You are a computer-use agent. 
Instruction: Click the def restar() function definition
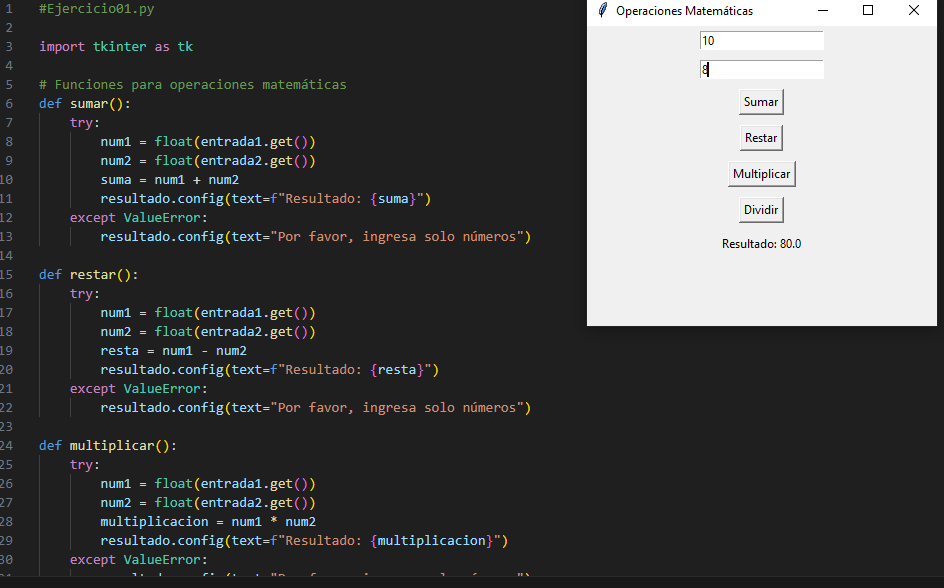(89, 274)
